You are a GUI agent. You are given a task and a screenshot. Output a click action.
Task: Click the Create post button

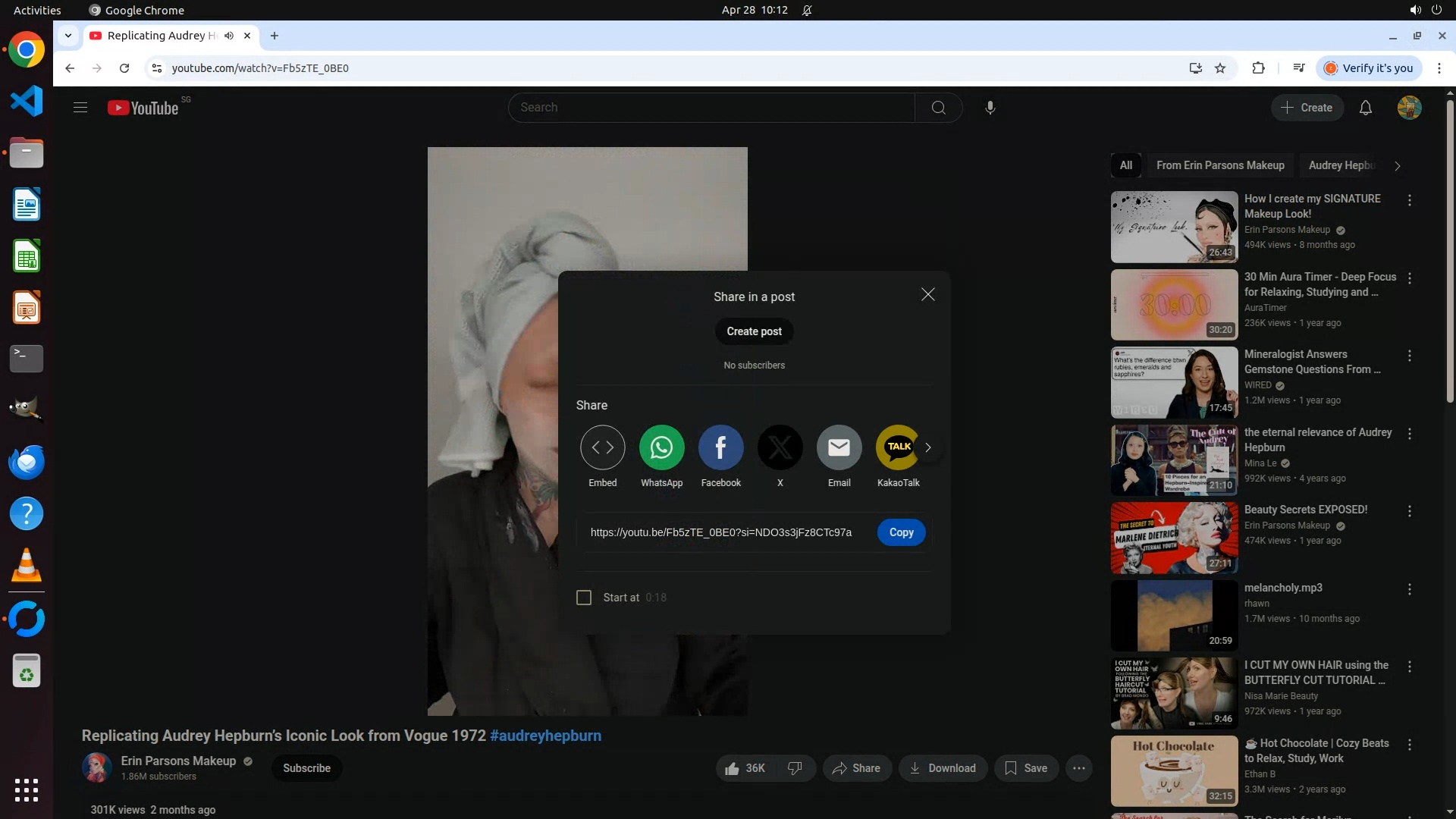pos(754,331)
